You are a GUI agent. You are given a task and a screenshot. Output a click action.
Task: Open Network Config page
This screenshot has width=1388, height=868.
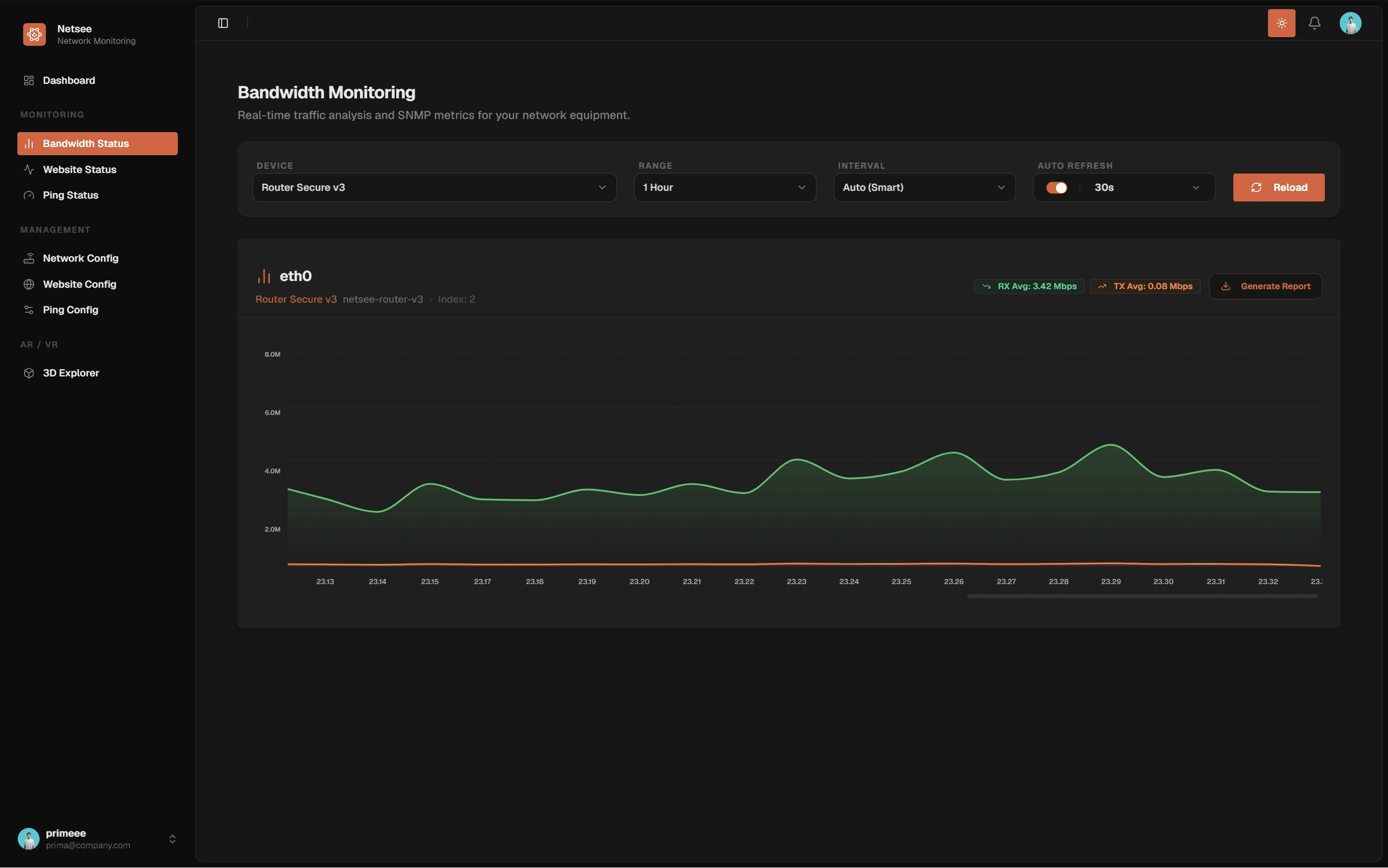click(x=97, y=258)
